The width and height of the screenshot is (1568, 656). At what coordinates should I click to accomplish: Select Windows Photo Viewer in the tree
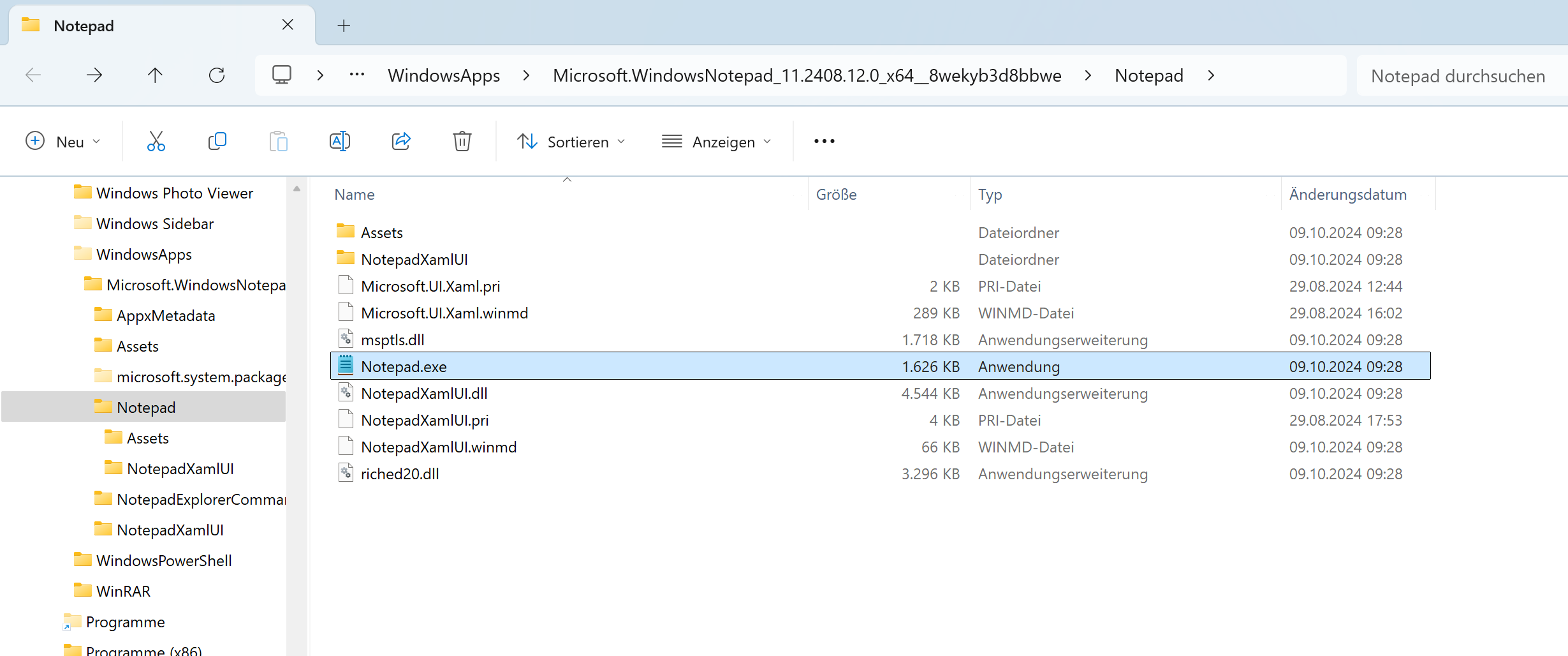pyautogui.click(x=175, y=193)
